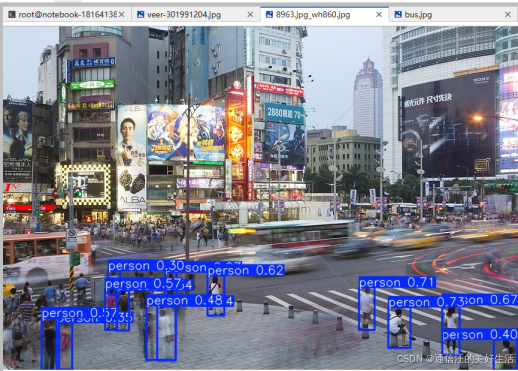Close the veer-301991204.jpg tab
This screenshot has height=371, width=518.
(x=250, y=15)
